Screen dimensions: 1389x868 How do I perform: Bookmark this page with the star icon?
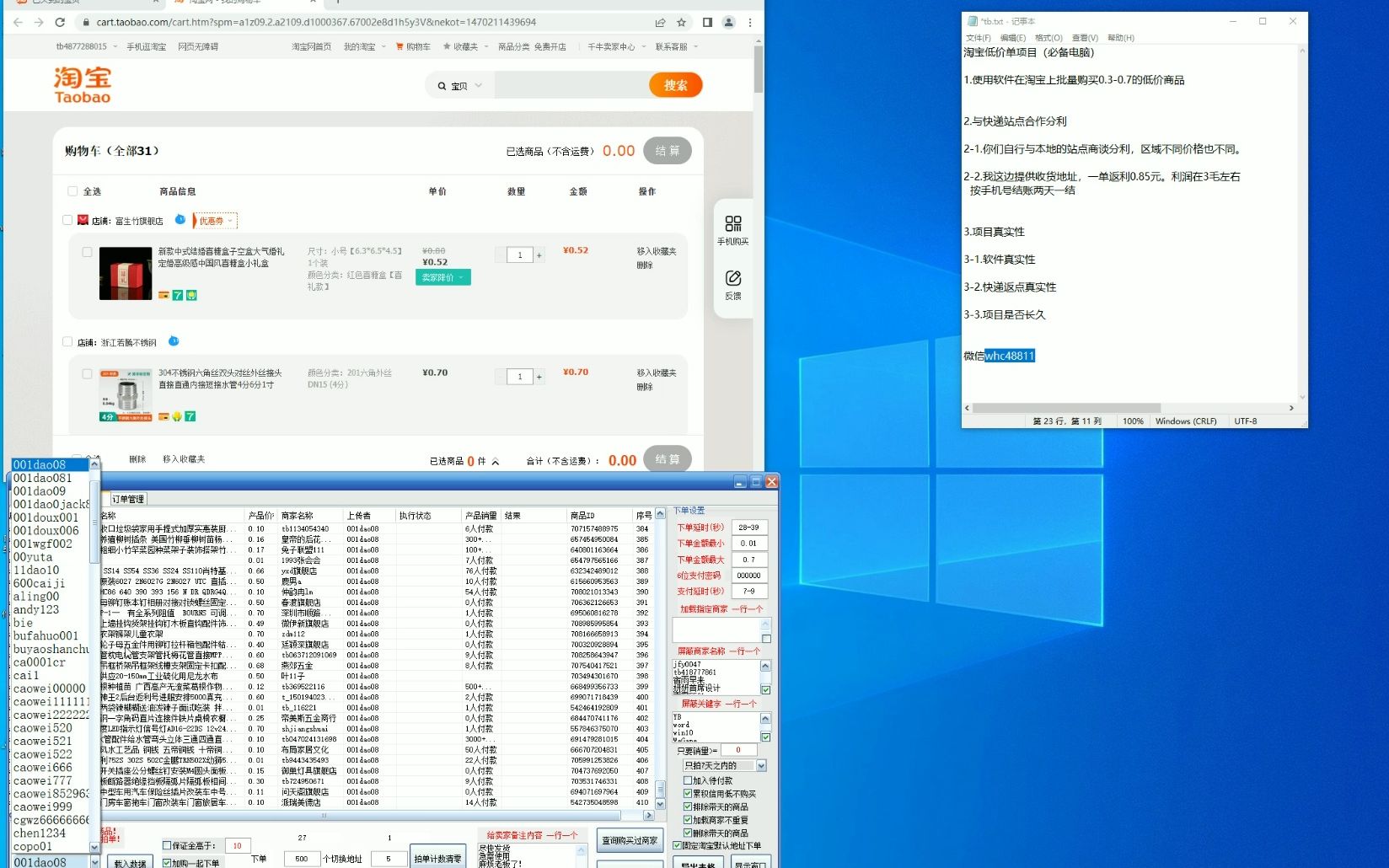(x=681, y=23)
